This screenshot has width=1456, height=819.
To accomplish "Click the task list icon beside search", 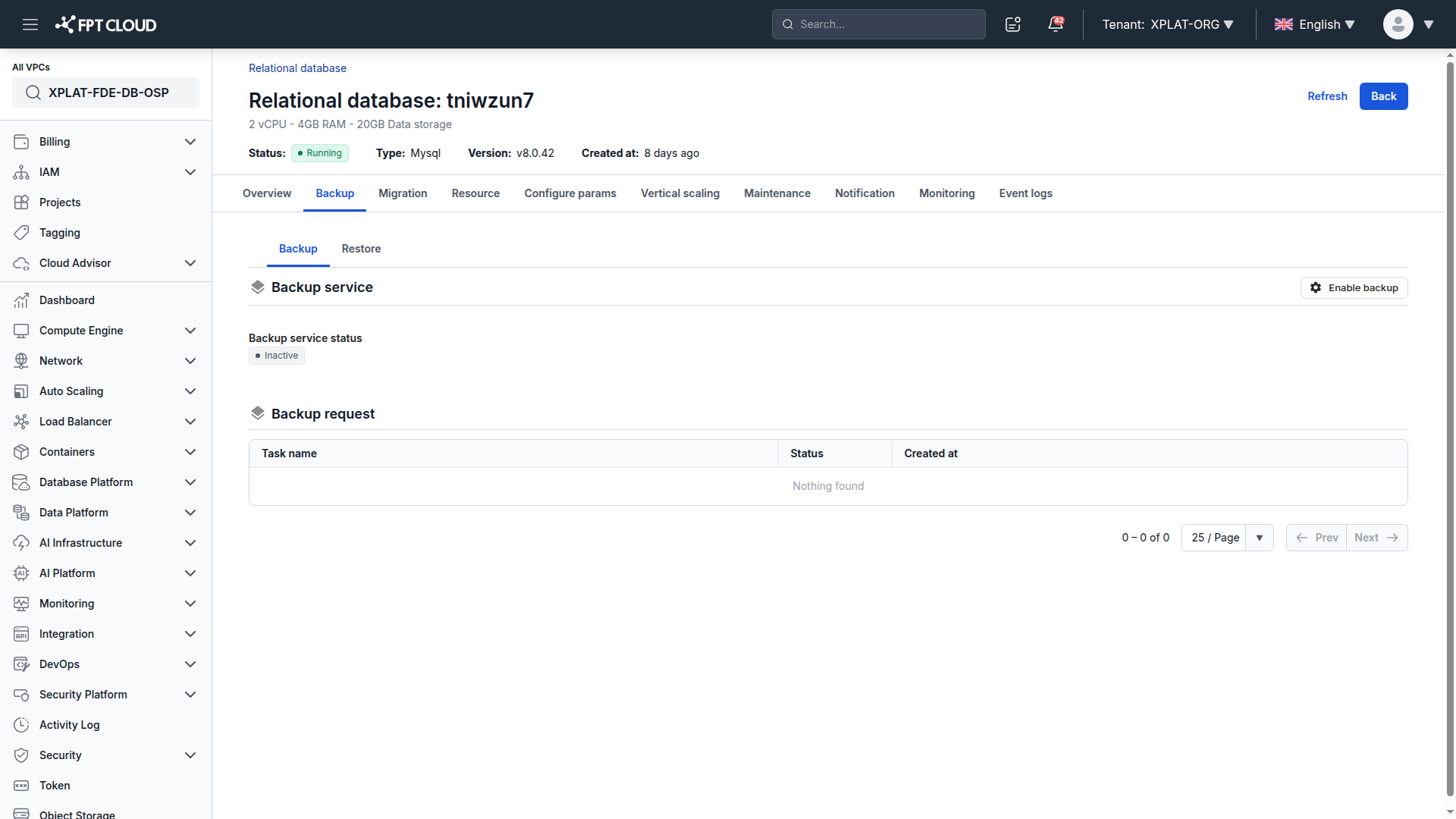I will (1013, 24).
